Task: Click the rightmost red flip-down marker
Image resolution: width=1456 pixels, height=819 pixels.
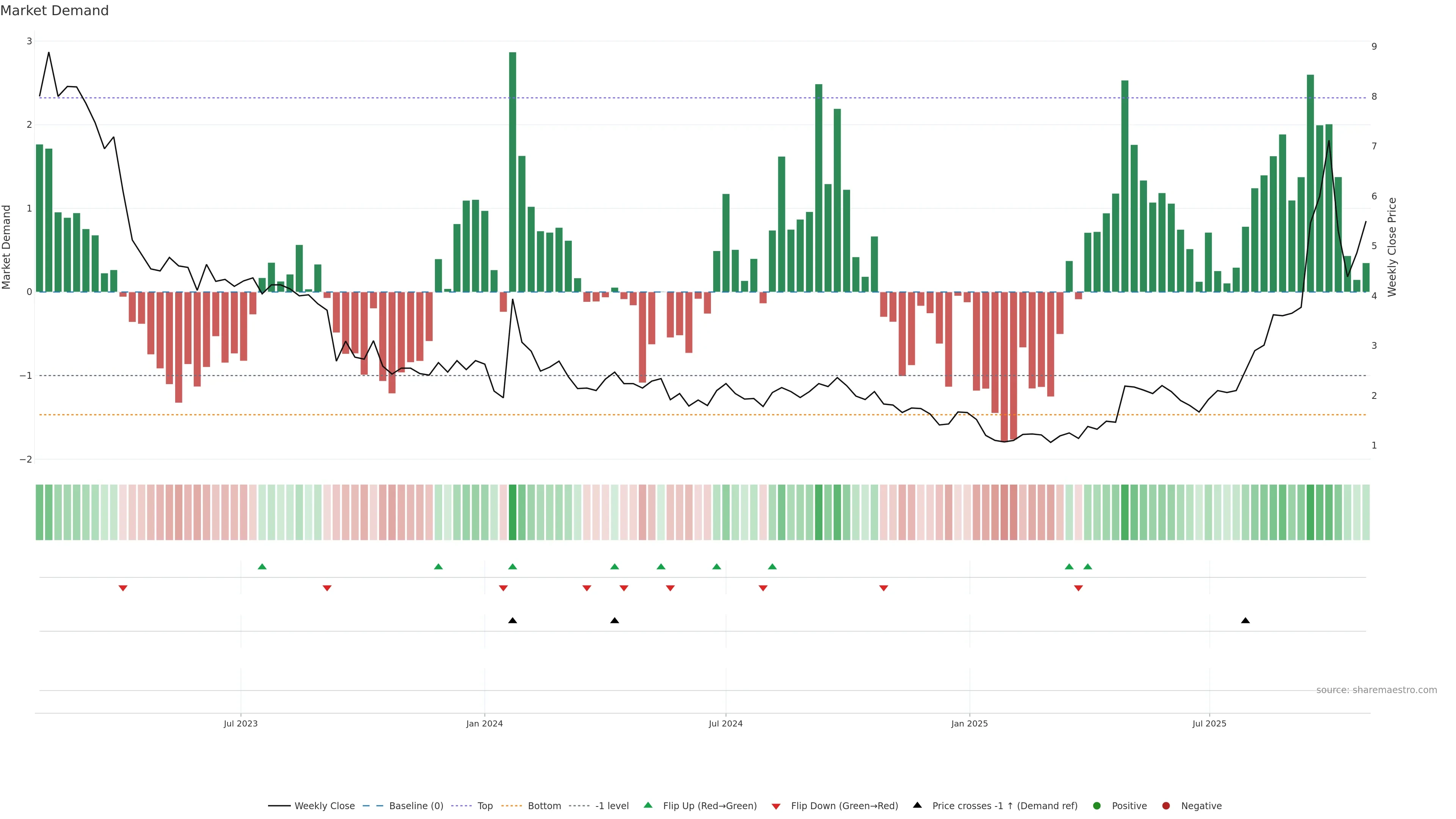Action: tap(1078, 588)
